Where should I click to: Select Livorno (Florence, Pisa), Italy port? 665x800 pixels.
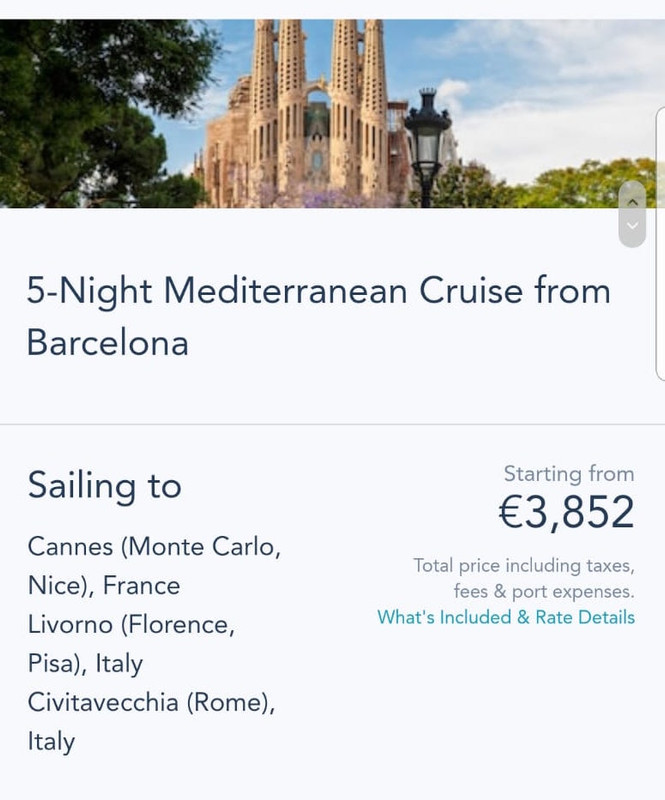(x=130, y=644)
